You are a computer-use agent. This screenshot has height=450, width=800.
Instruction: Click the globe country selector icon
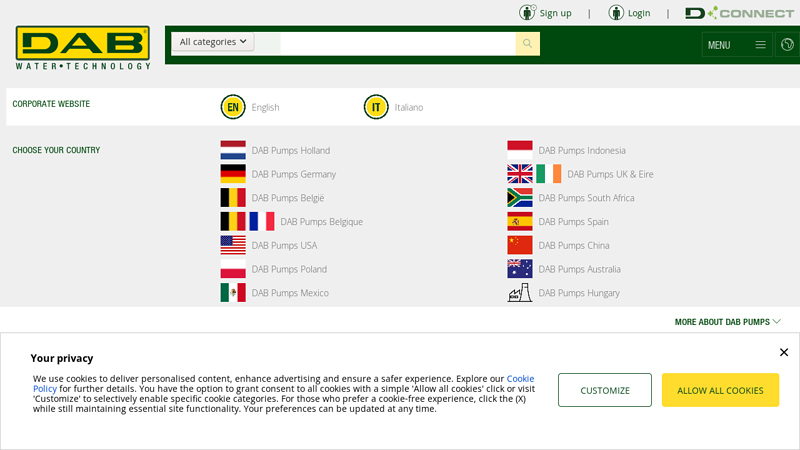[x=787, y=45]
